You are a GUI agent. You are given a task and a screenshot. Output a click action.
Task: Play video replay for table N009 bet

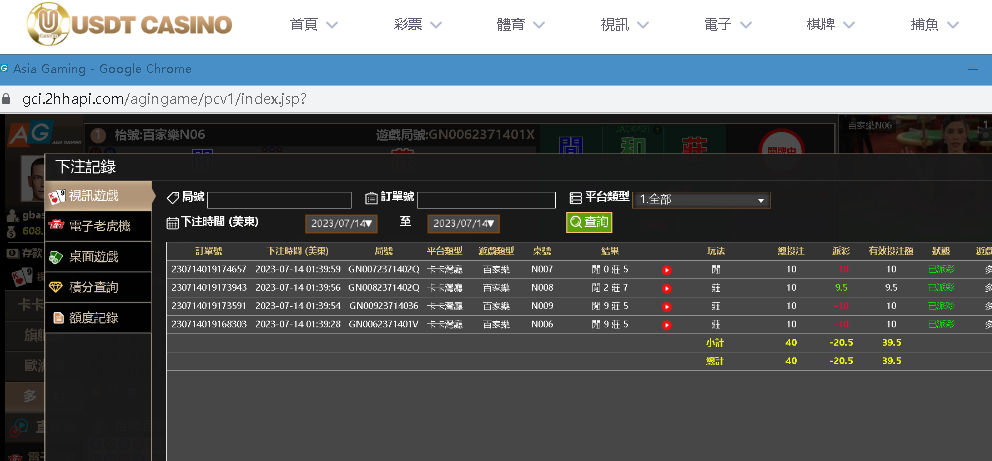666,306
